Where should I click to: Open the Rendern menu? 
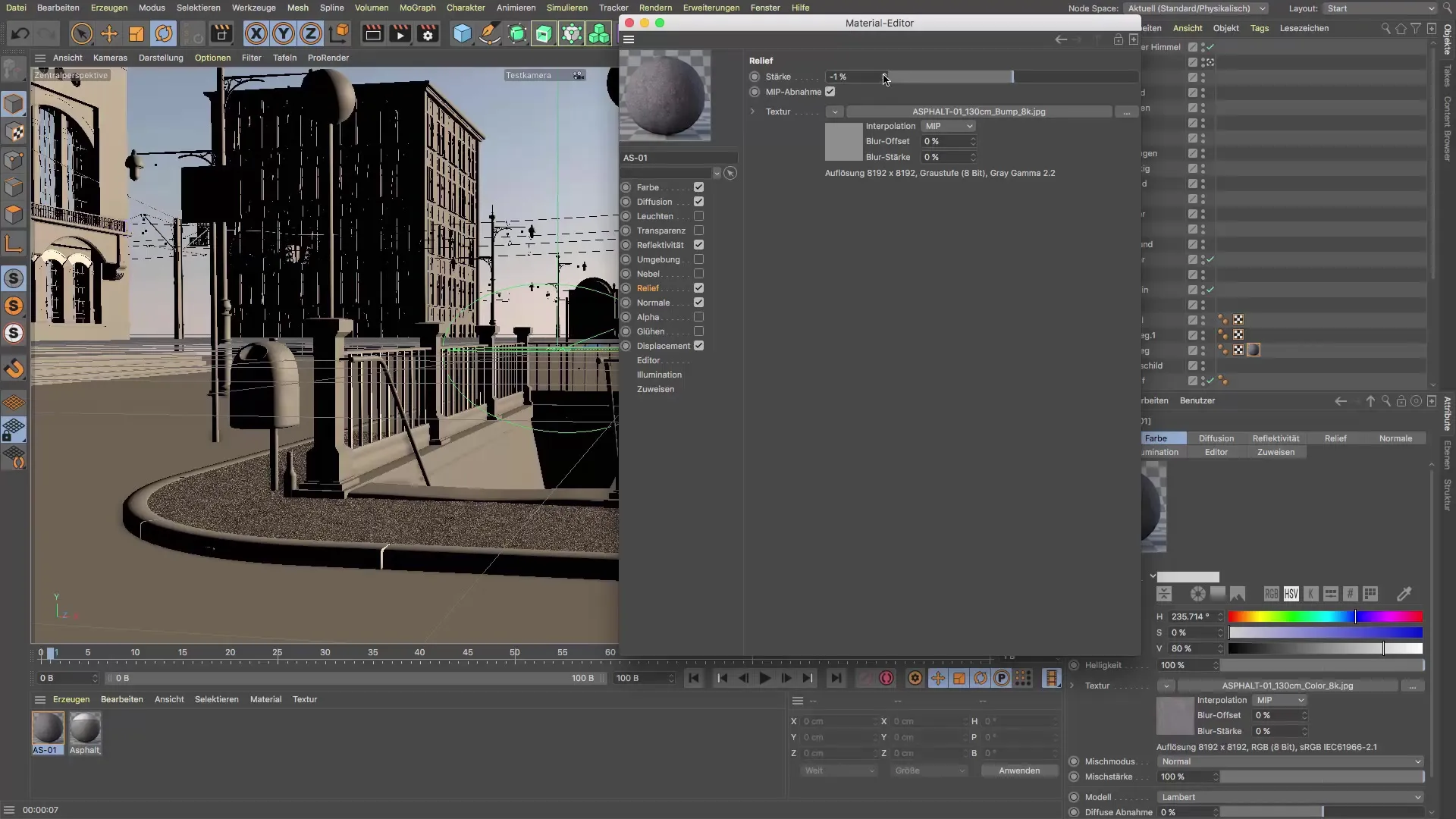[x=655, y=8]
